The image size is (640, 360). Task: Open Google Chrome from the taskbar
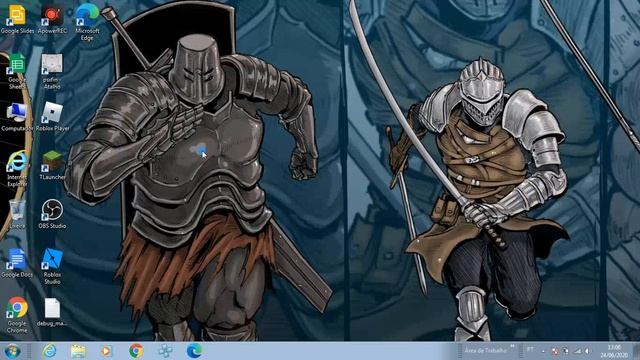(x=136, y=351)
